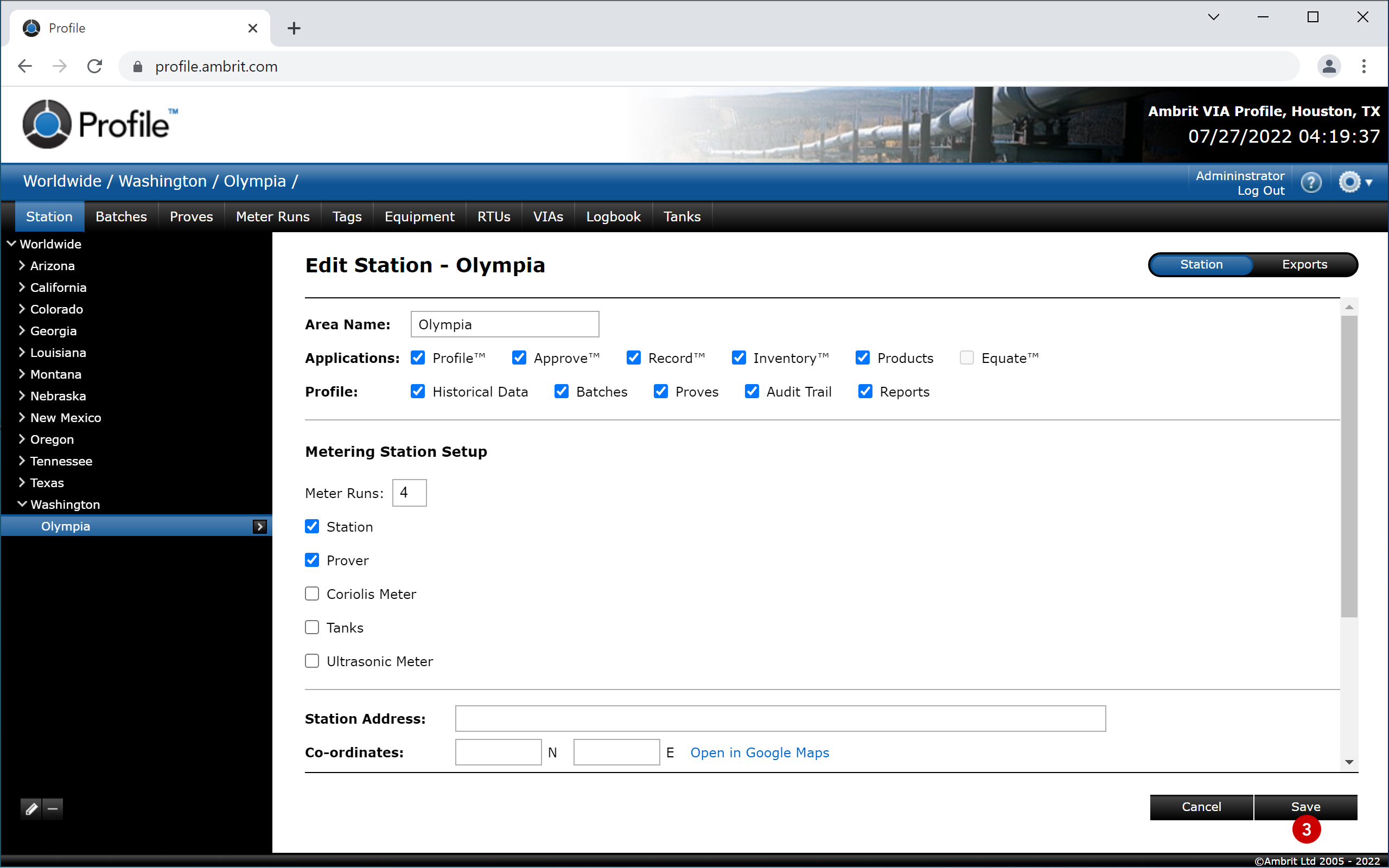
Task: Uncheck the Audit Trail checkbox
Action: (751, 392)
